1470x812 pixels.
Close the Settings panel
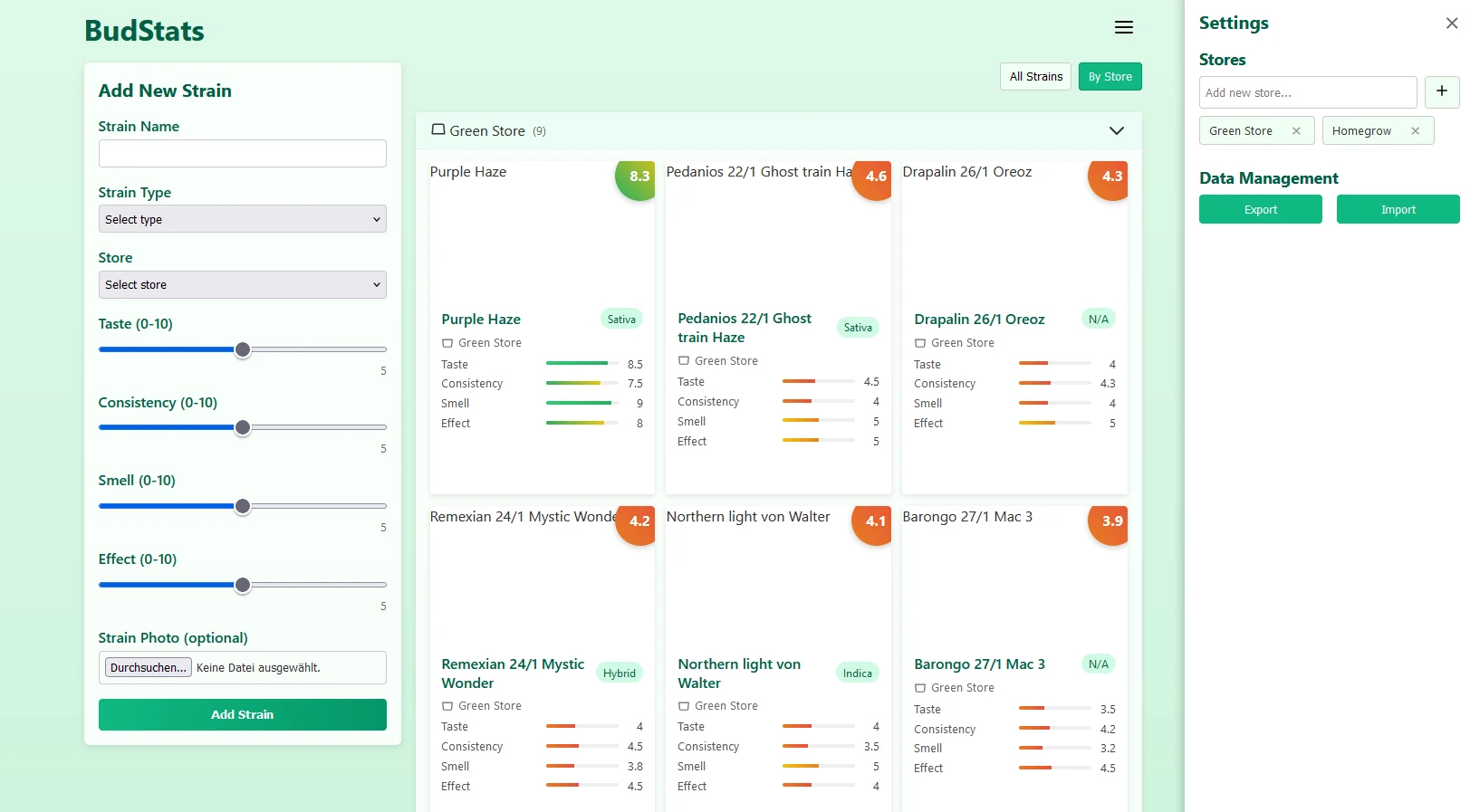[x=1452, y=24]
